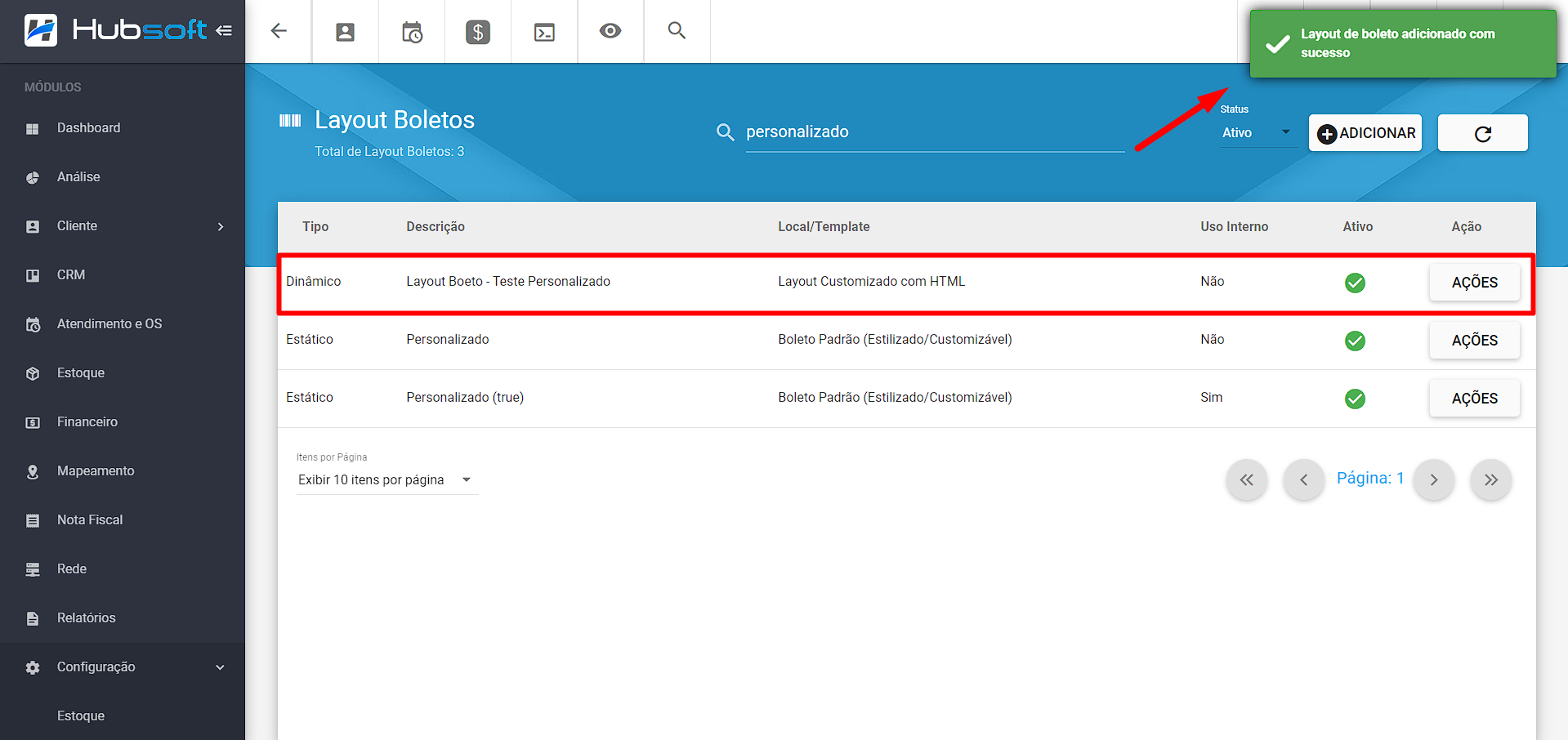Open AÇÕES for Personalizado (true) row
Image resolution: width=1568 pixels, height=740 pixels.
pos(1474,399)
